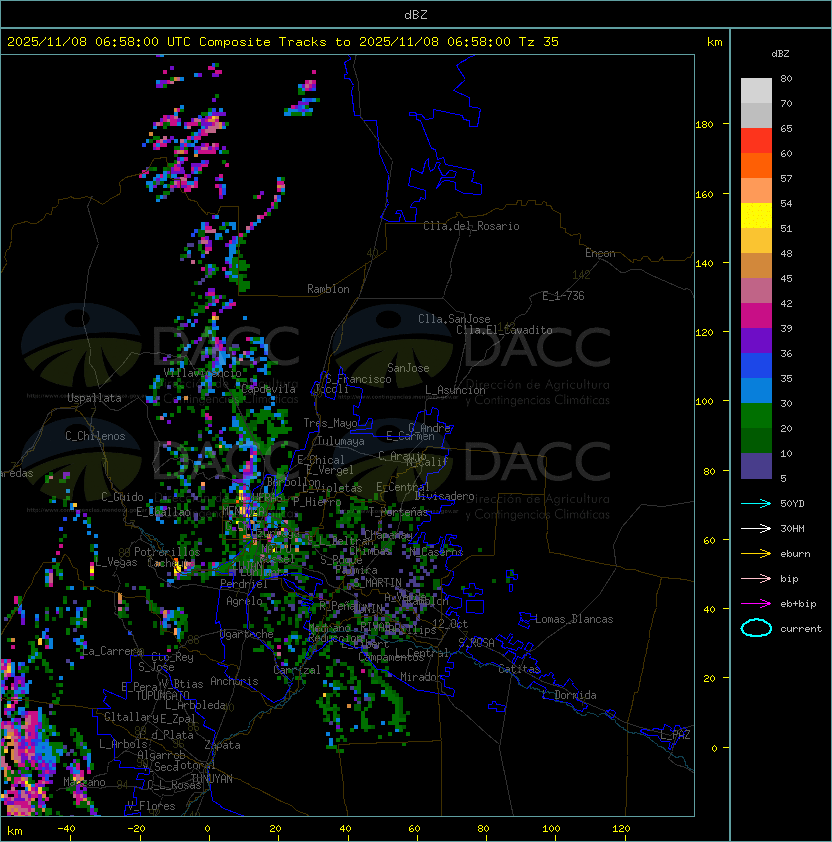Pick the slate 5-10 dBZ swatch
832x842 pixels.
[756, 466]
